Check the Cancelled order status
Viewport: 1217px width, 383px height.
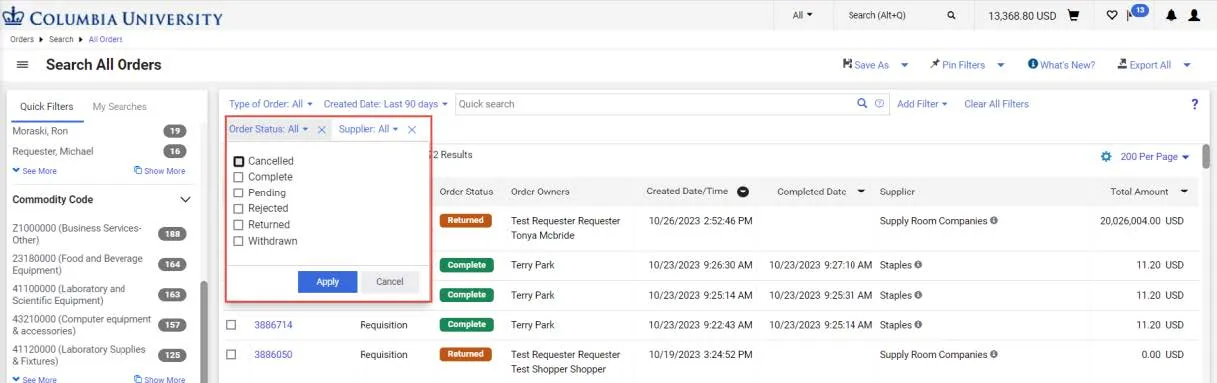pos(238,161)
